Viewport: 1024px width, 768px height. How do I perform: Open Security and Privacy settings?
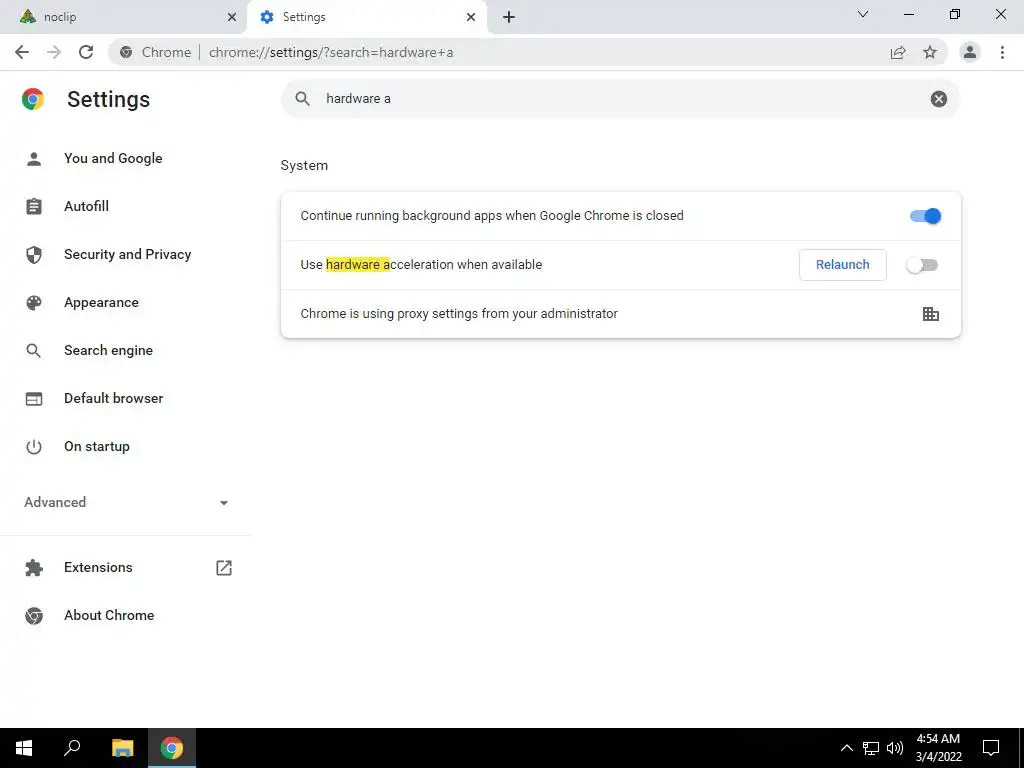(127, 255)
